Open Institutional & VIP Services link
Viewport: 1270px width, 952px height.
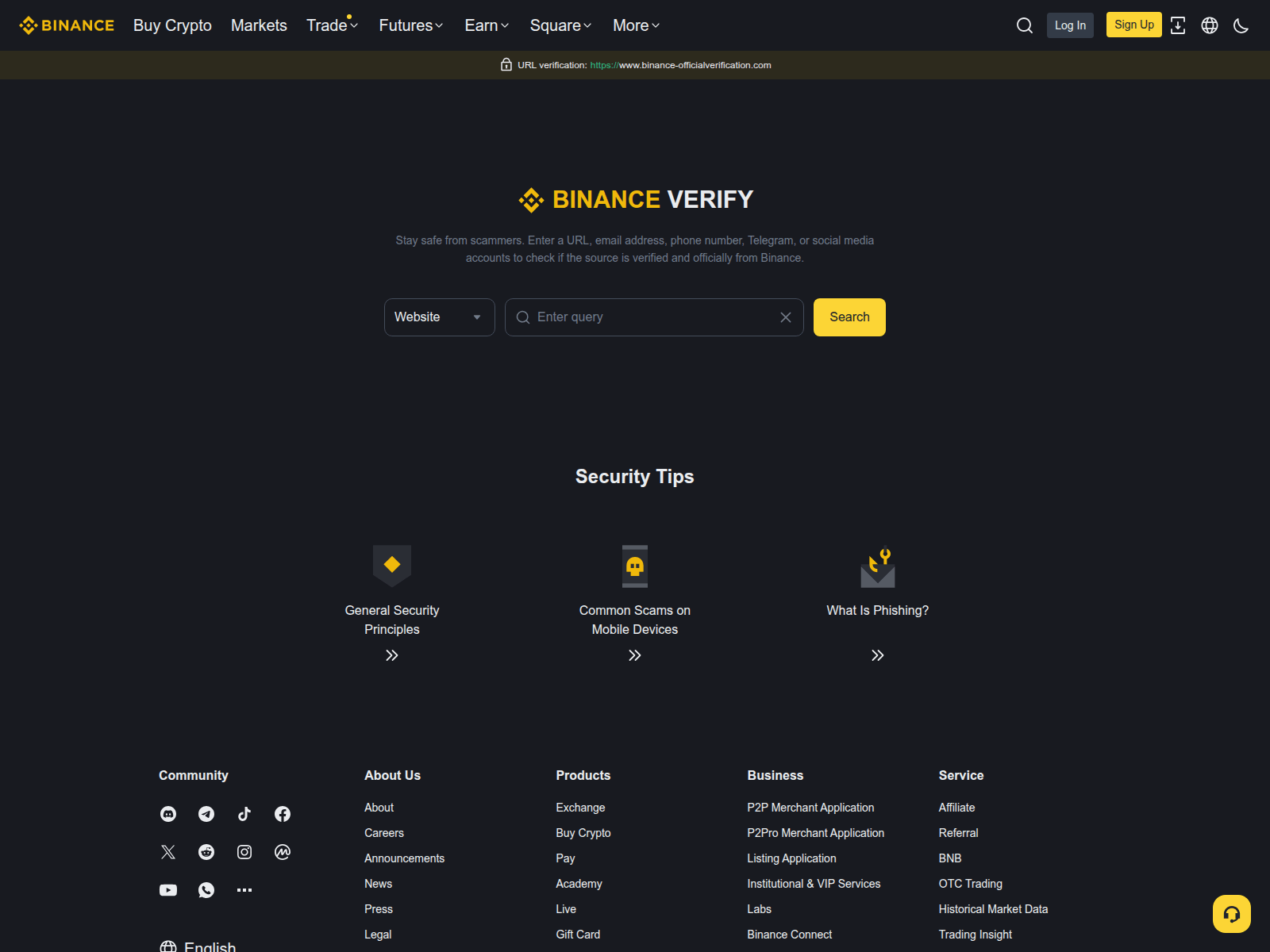click(814, 884)
